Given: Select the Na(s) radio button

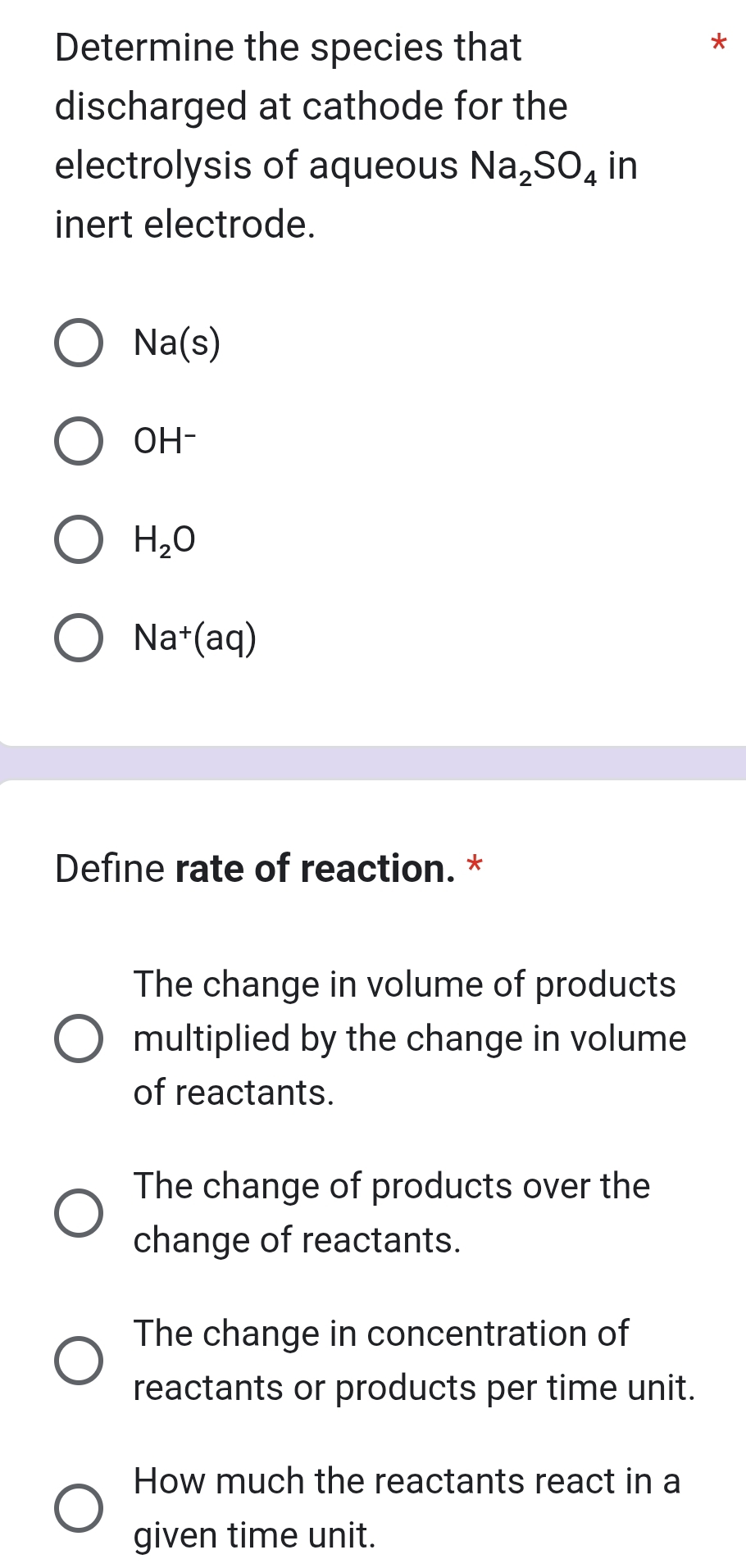Looking at the screenshot, I should 79,343.
